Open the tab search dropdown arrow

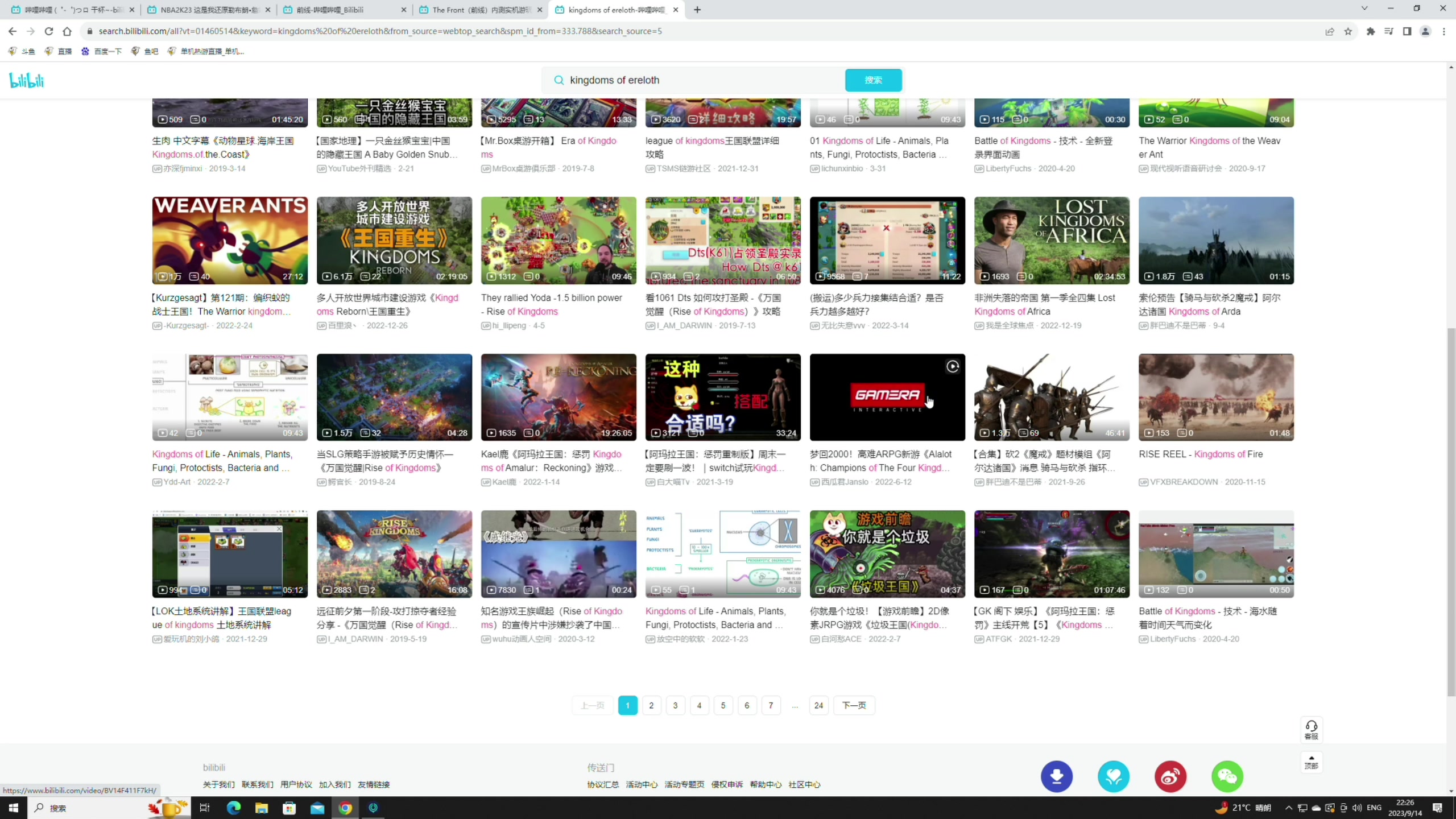point(1364,9)
